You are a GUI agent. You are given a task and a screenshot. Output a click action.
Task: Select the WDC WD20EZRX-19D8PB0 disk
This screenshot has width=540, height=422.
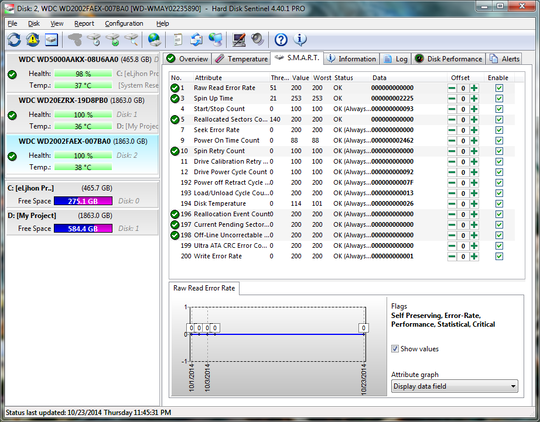[x=83, y=114]
